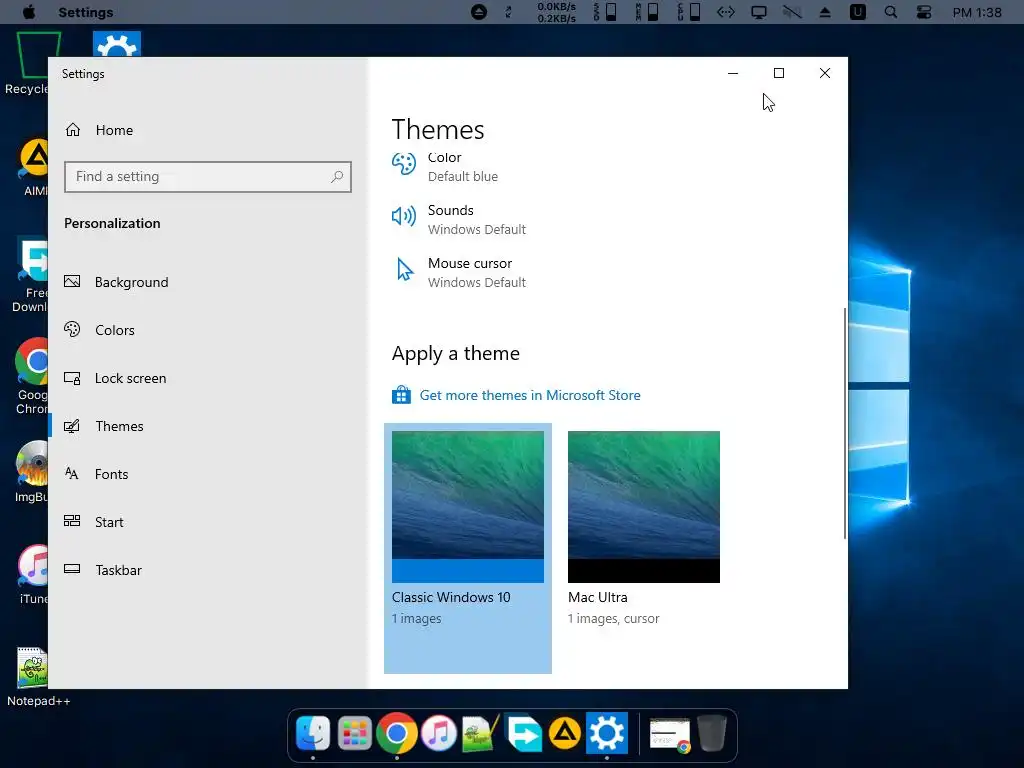Maximize the Settings window
The image size is (1024, 768).
[x=778, y=73]
